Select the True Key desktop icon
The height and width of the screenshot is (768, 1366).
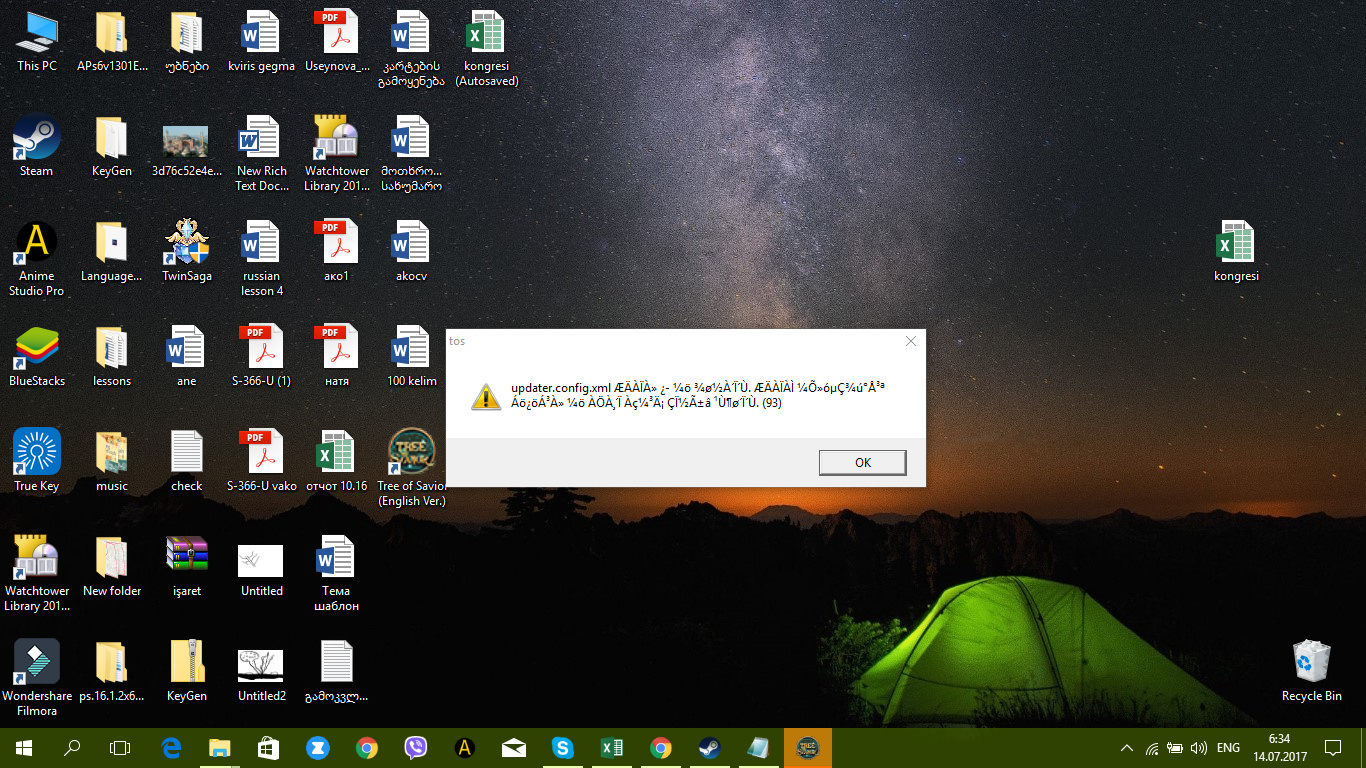37,455
